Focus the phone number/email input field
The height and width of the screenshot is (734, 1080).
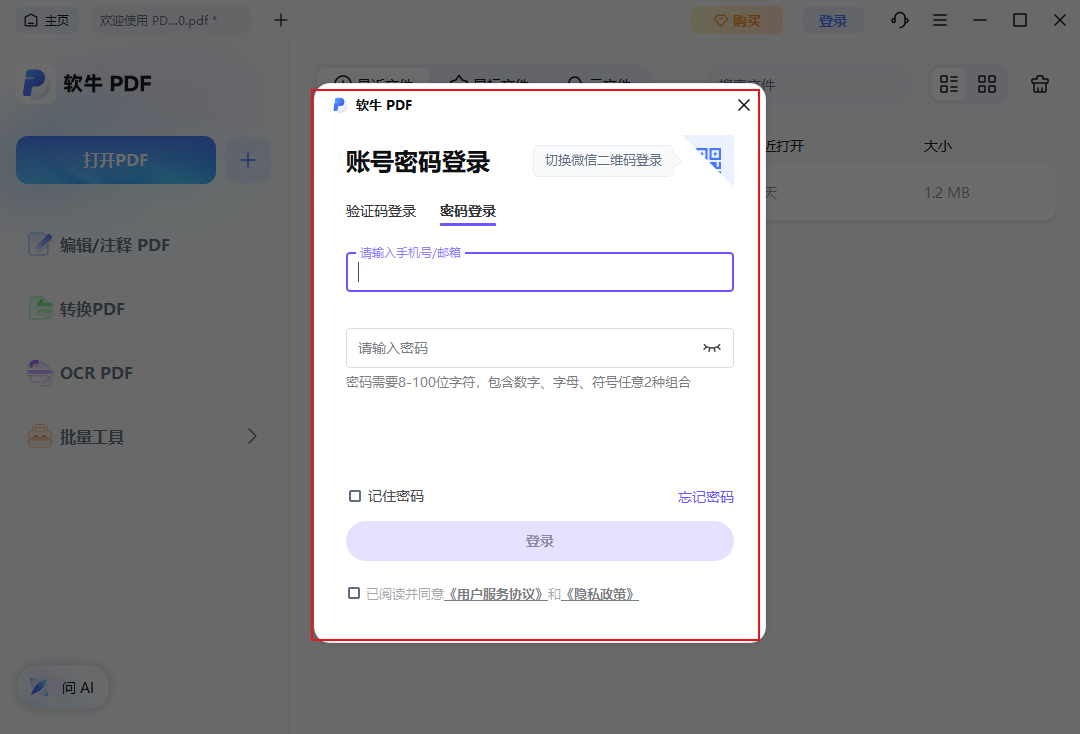coord(539,272)
